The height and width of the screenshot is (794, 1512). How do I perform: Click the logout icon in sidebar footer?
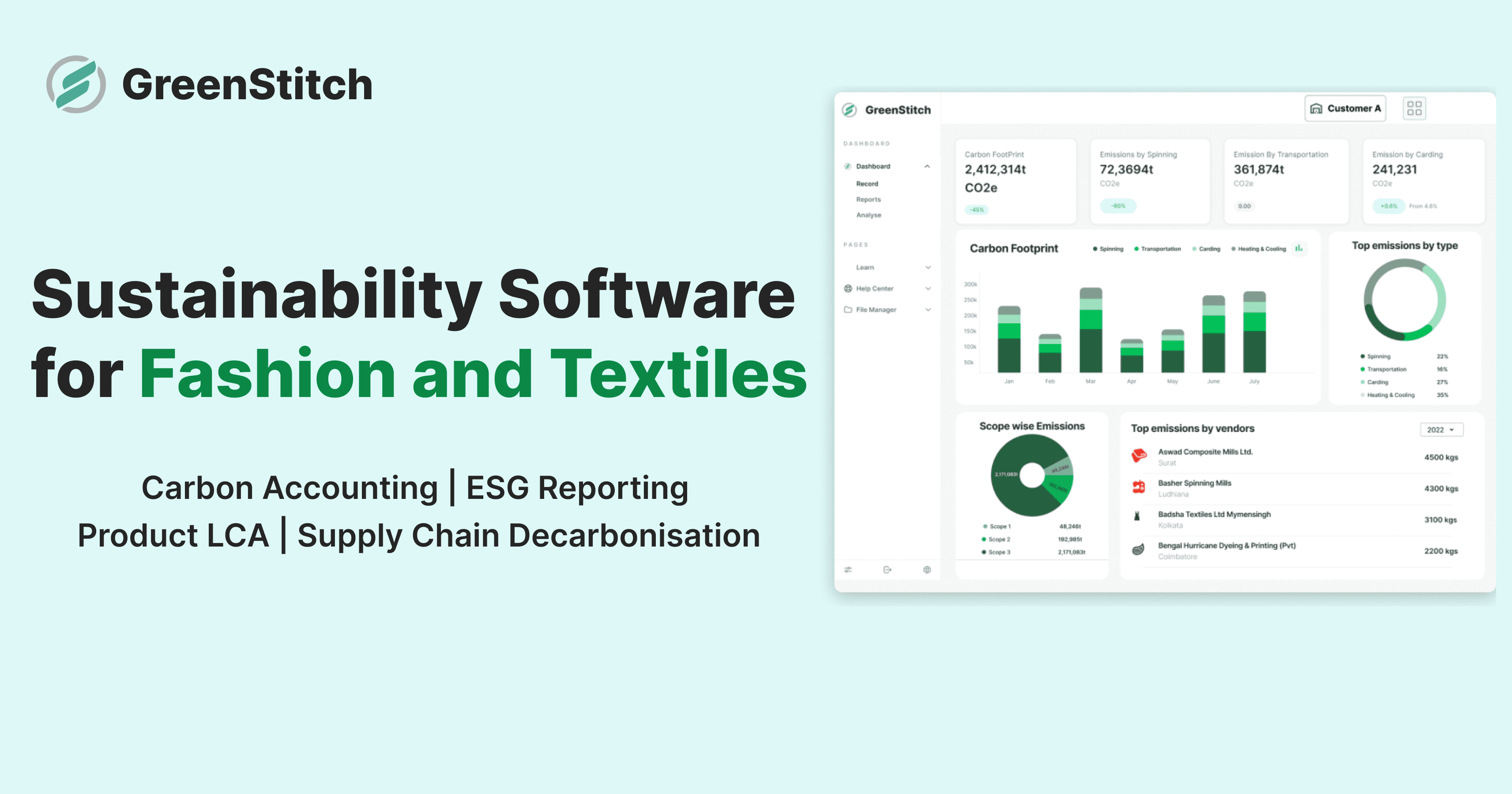(887, 569)
